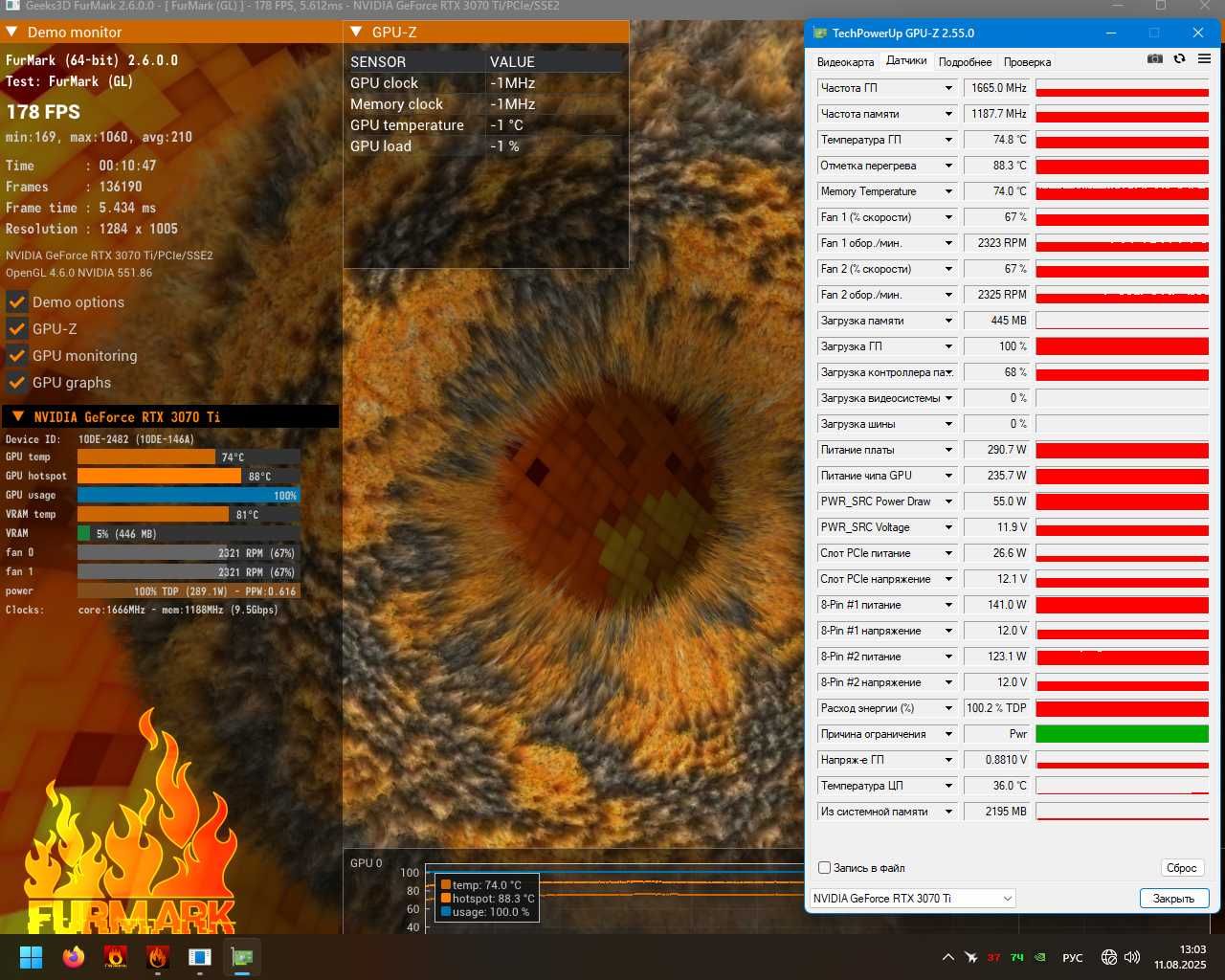Switch to the Подробнее tab
Screen dimensions: 1225x980
pyautogui.click(x=965, y=62)
